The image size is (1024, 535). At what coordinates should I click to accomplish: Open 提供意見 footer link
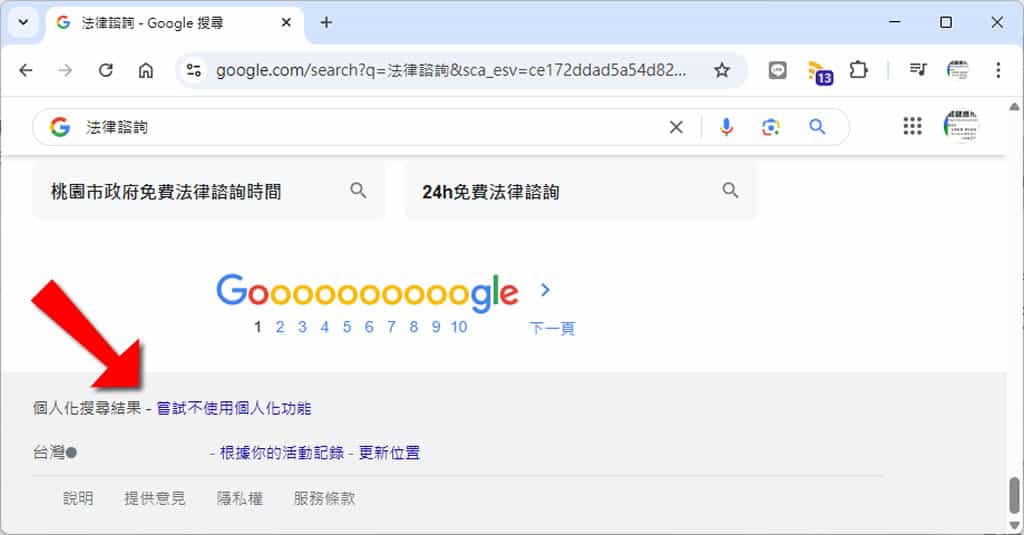coord(155,498)
